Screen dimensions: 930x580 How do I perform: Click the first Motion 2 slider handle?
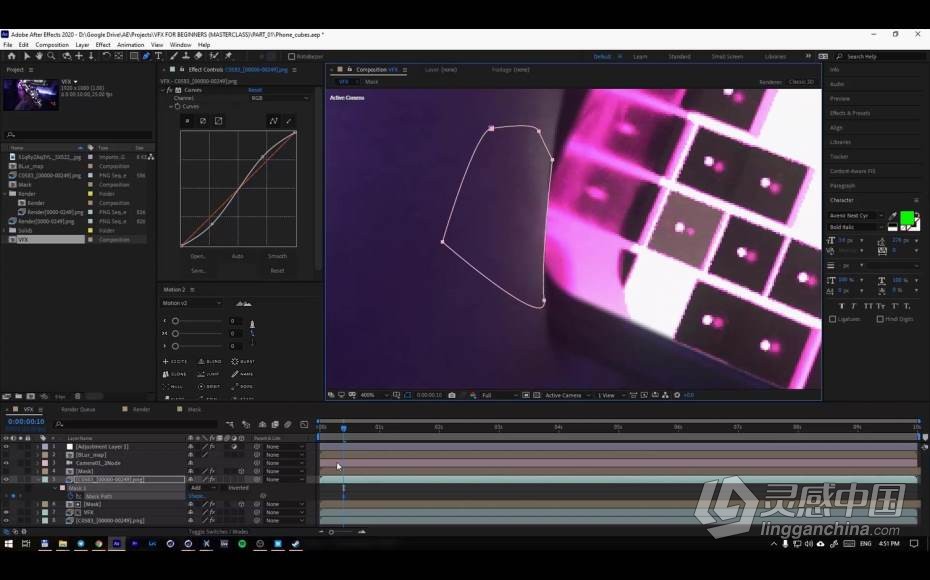176,321
